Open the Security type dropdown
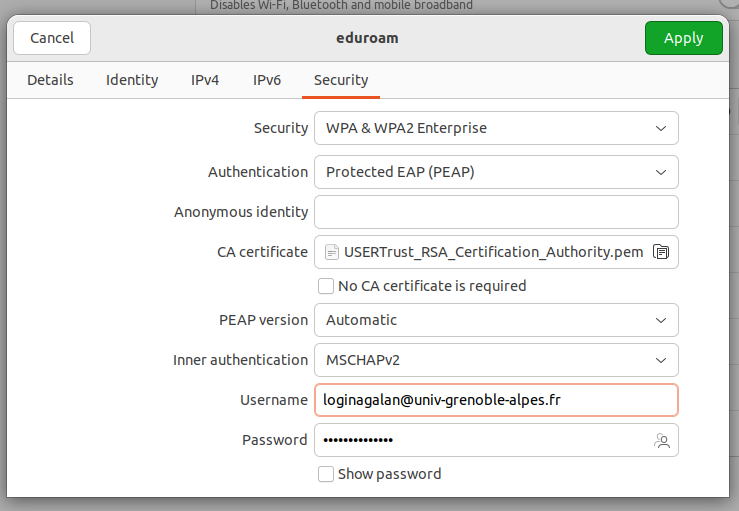The width and height of the screenshot is (739, 511). [x=496, y=128]
